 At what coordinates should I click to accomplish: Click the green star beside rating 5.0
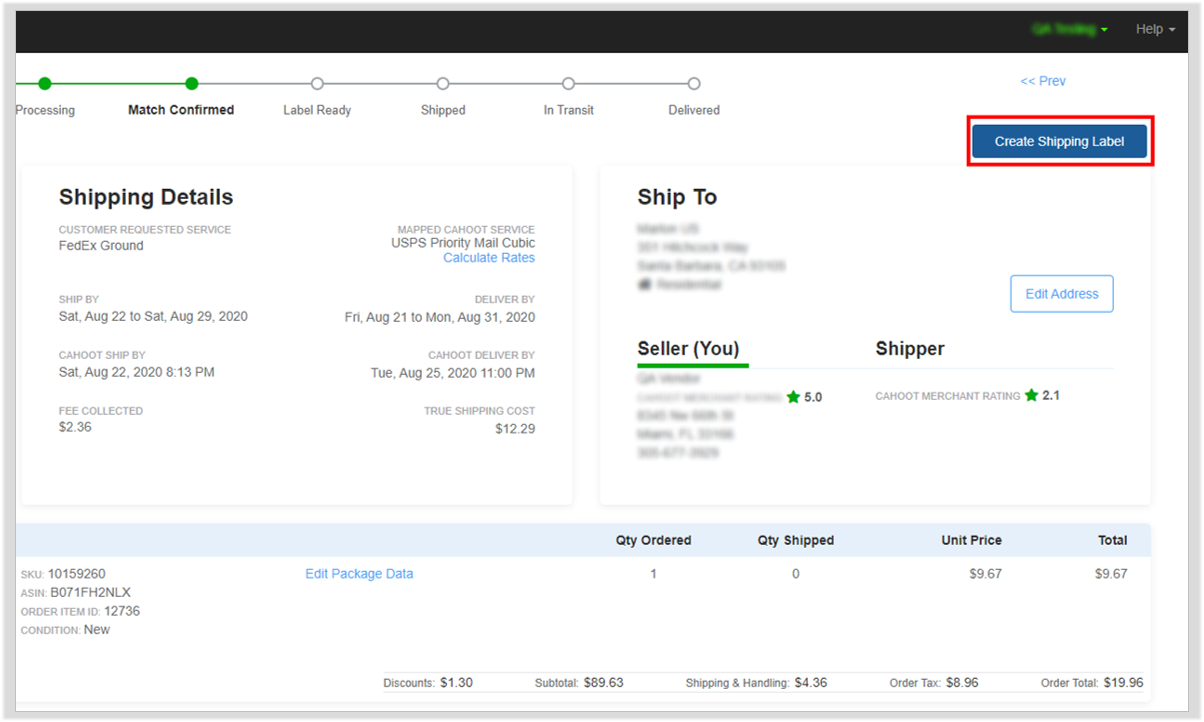coord(793,397)
